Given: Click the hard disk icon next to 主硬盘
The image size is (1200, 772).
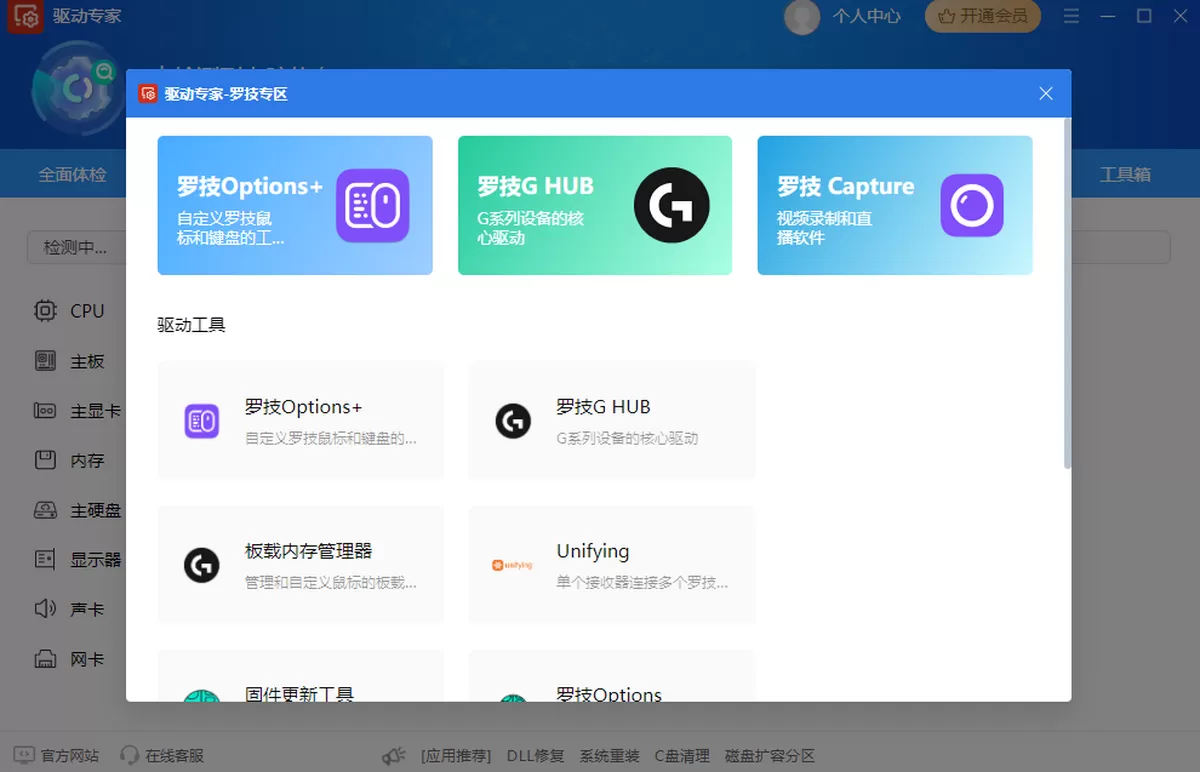Looking at the screenshot, I should point(45,510).
